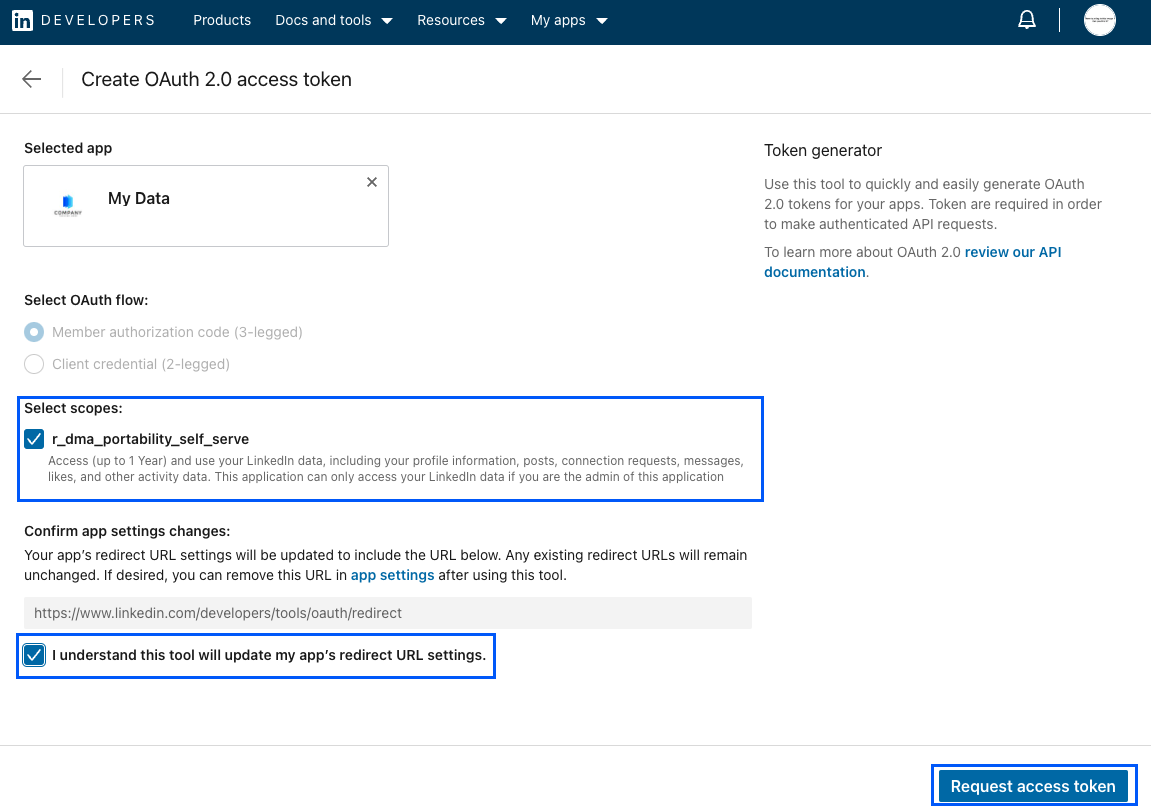The width and height of the screenshot is (1151, 810).
Task: Expand the Resources dropdown
Action: point(462,21)
